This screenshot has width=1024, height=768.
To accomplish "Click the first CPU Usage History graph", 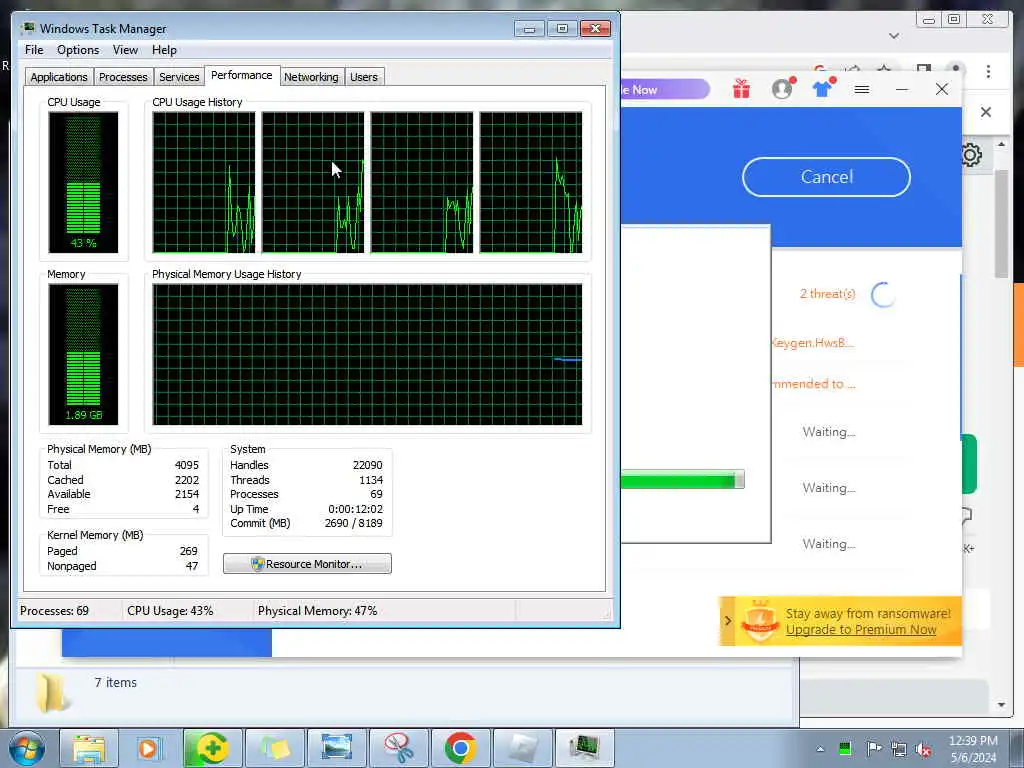I will click(204, 182).
